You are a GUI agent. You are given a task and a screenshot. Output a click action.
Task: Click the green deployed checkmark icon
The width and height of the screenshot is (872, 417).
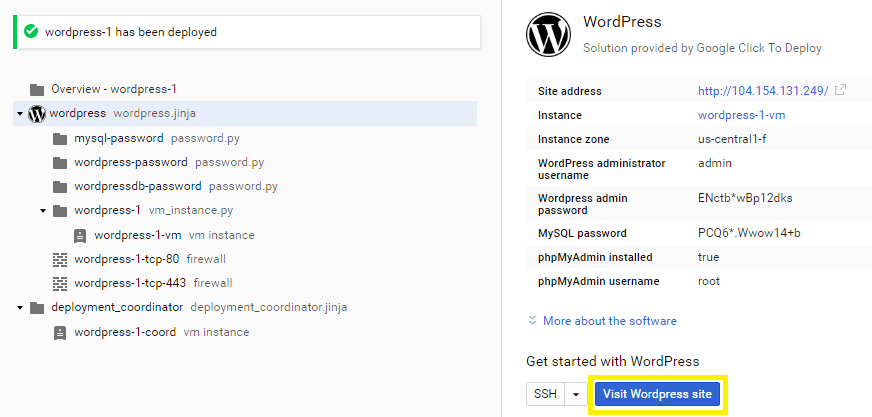pos(32,32)
